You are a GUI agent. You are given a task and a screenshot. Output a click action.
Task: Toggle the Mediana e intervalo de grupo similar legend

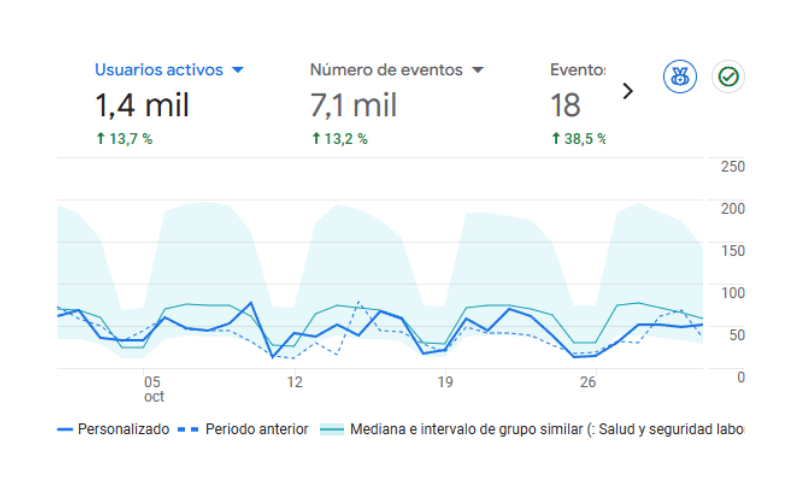coord(546,429)
